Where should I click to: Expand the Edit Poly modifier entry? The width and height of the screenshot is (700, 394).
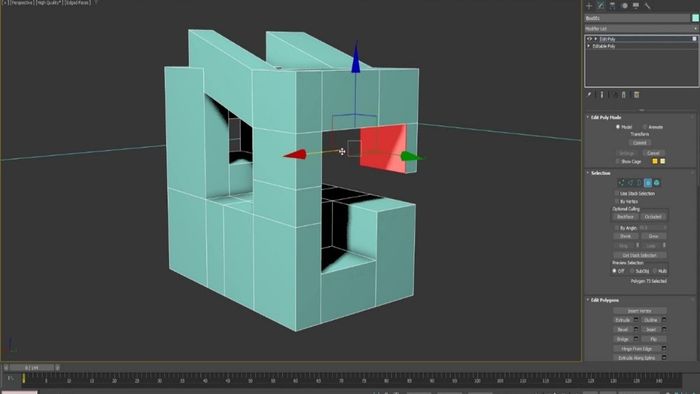[x=596, y=39]
